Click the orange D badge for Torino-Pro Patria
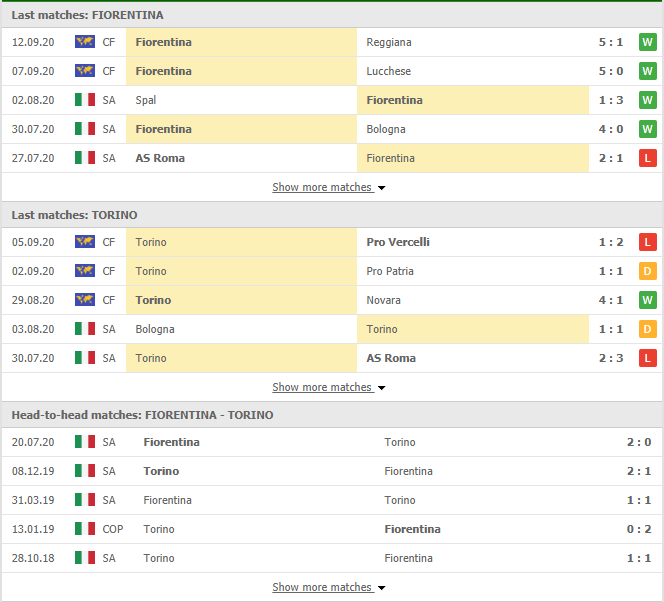This screenshot has width=664, height=602. 647,271
